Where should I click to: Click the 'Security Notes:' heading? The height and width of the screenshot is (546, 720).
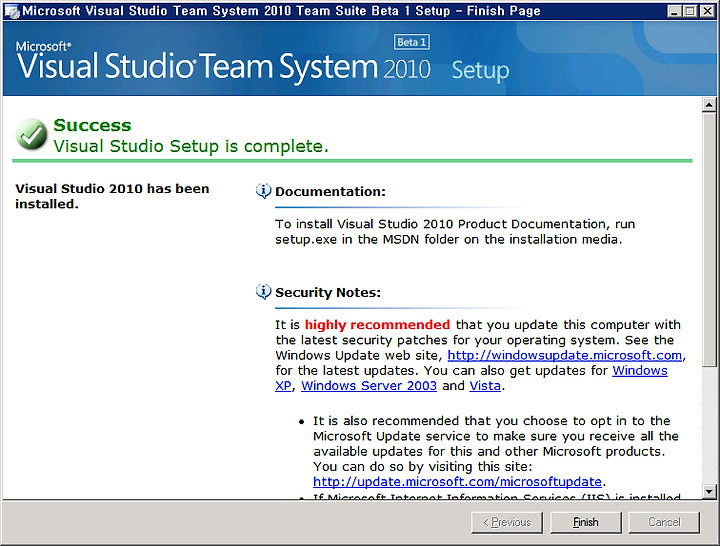click(328, 293)
